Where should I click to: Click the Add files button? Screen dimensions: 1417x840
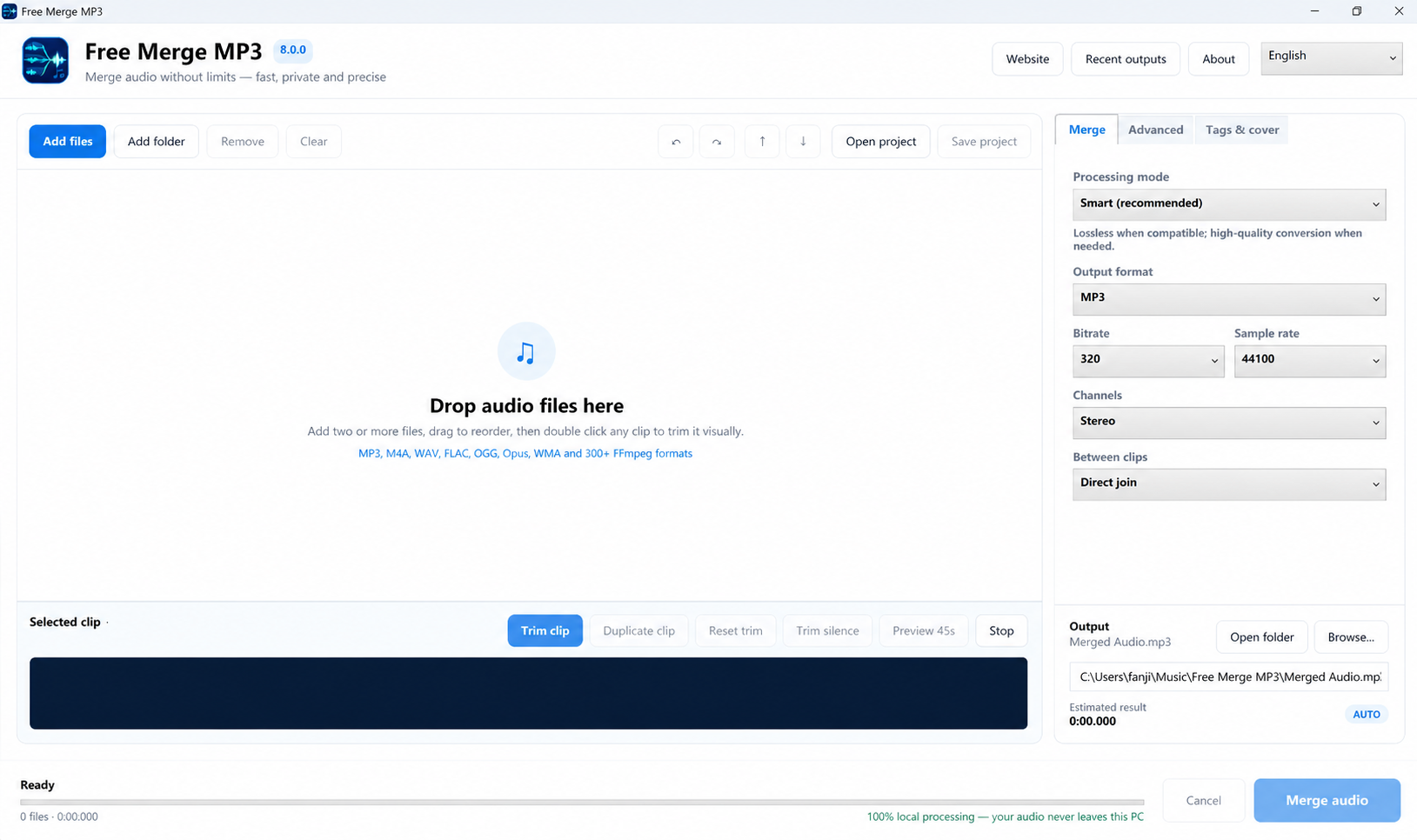[x=68, y=142]
